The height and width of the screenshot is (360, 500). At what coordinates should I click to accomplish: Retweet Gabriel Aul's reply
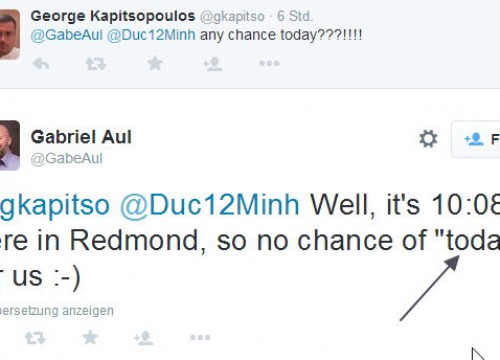click(x=35, y=338)
